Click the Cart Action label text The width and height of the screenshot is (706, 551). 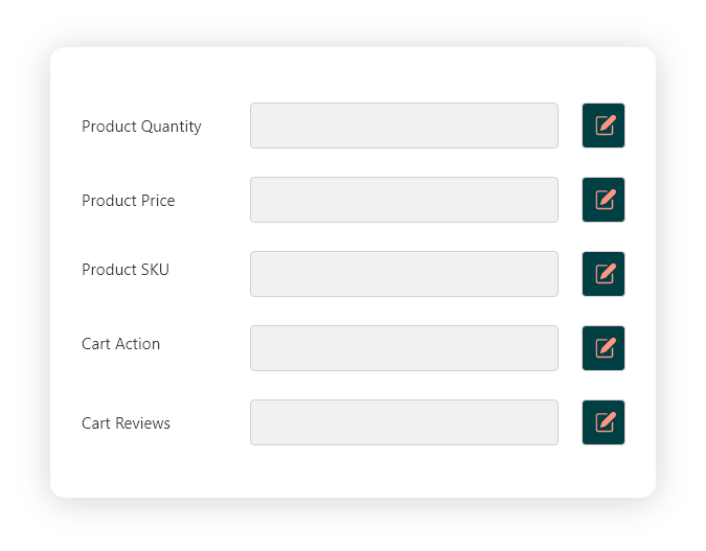tap(121, 344)
